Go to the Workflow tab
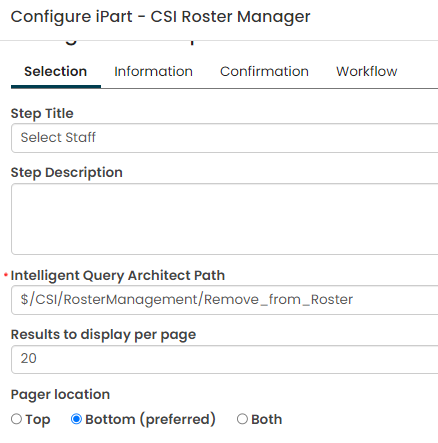 coord(367,72)
